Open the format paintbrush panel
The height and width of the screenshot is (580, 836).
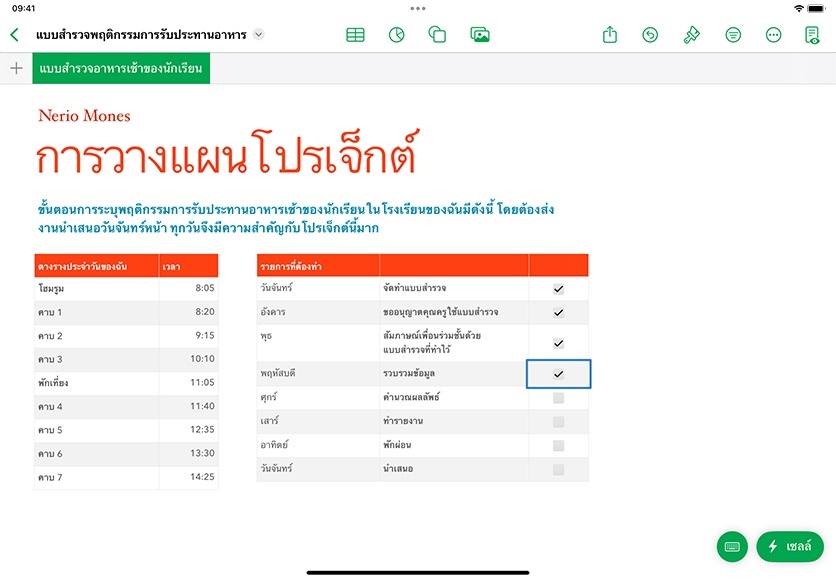pyautogui.click(x=691, y=35)
